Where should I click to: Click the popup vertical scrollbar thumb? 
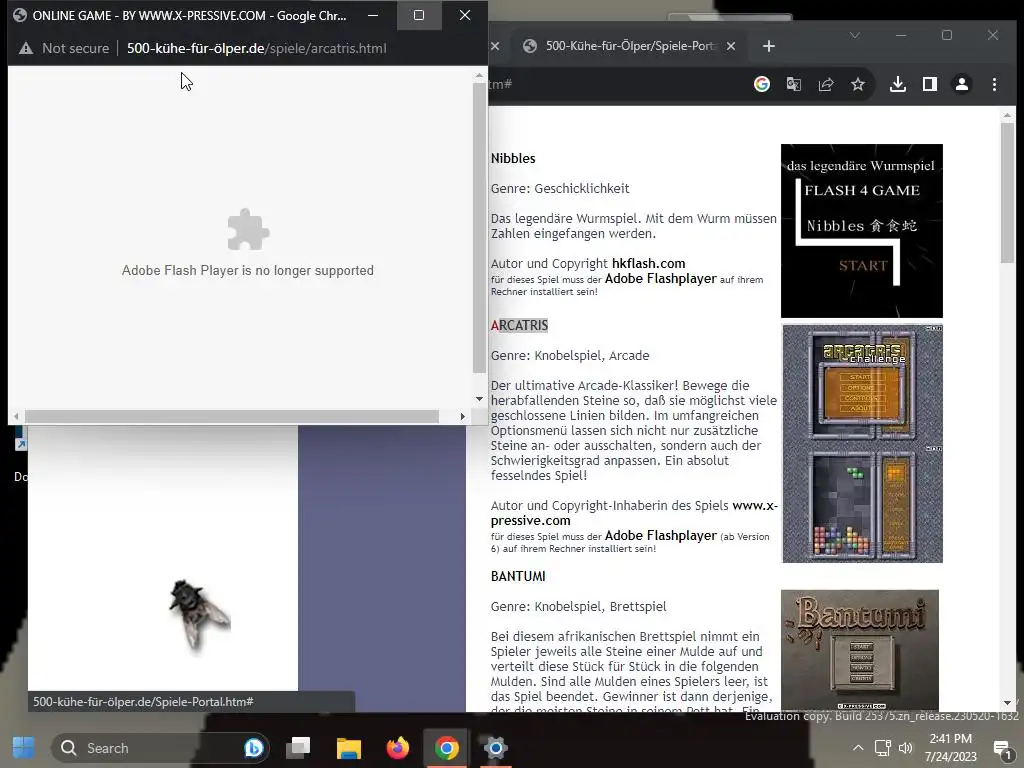[x=479, y=227]
